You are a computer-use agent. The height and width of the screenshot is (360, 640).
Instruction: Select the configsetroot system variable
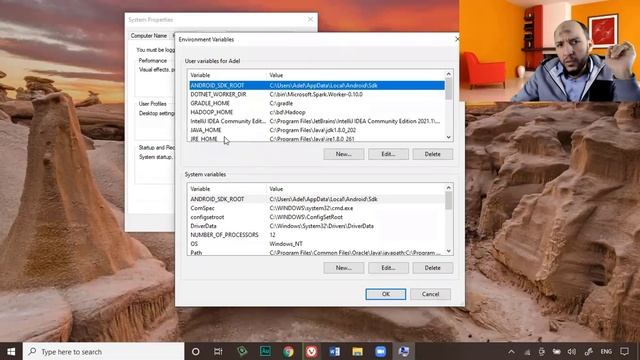317,217
